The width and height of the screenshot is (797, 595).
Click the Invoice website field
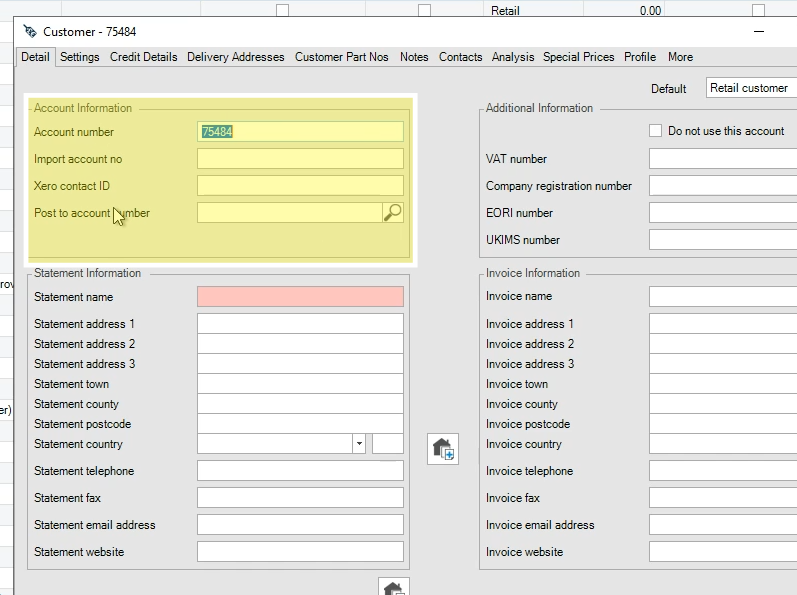(723, 551)
